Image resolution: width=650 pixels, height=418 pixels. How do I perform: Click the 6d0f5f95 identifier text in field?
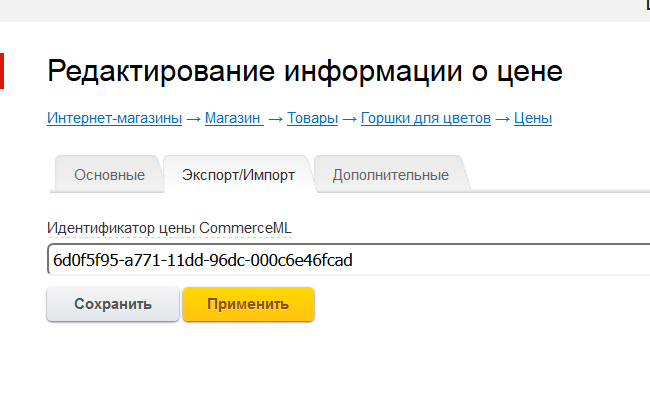203,260
